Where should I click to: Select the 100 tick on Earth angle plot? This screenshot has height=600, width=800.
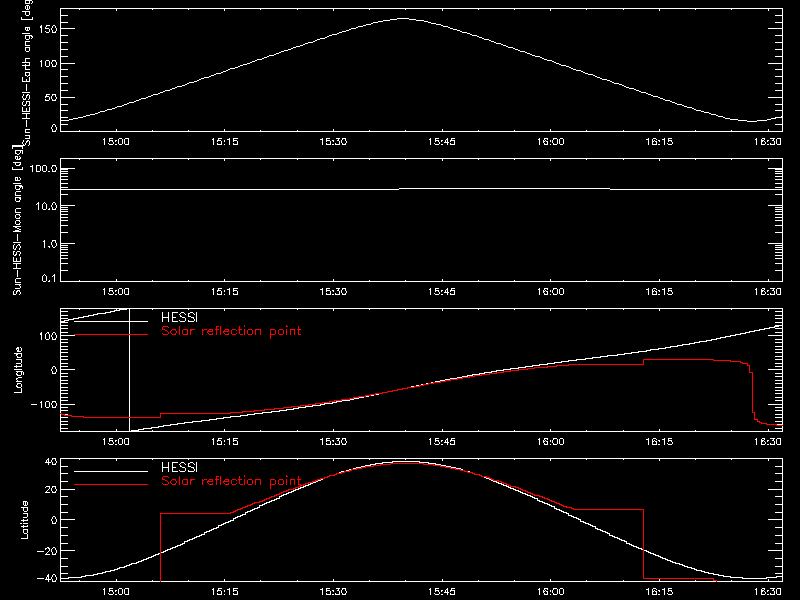pyautogui.click(x=48, y=64)
